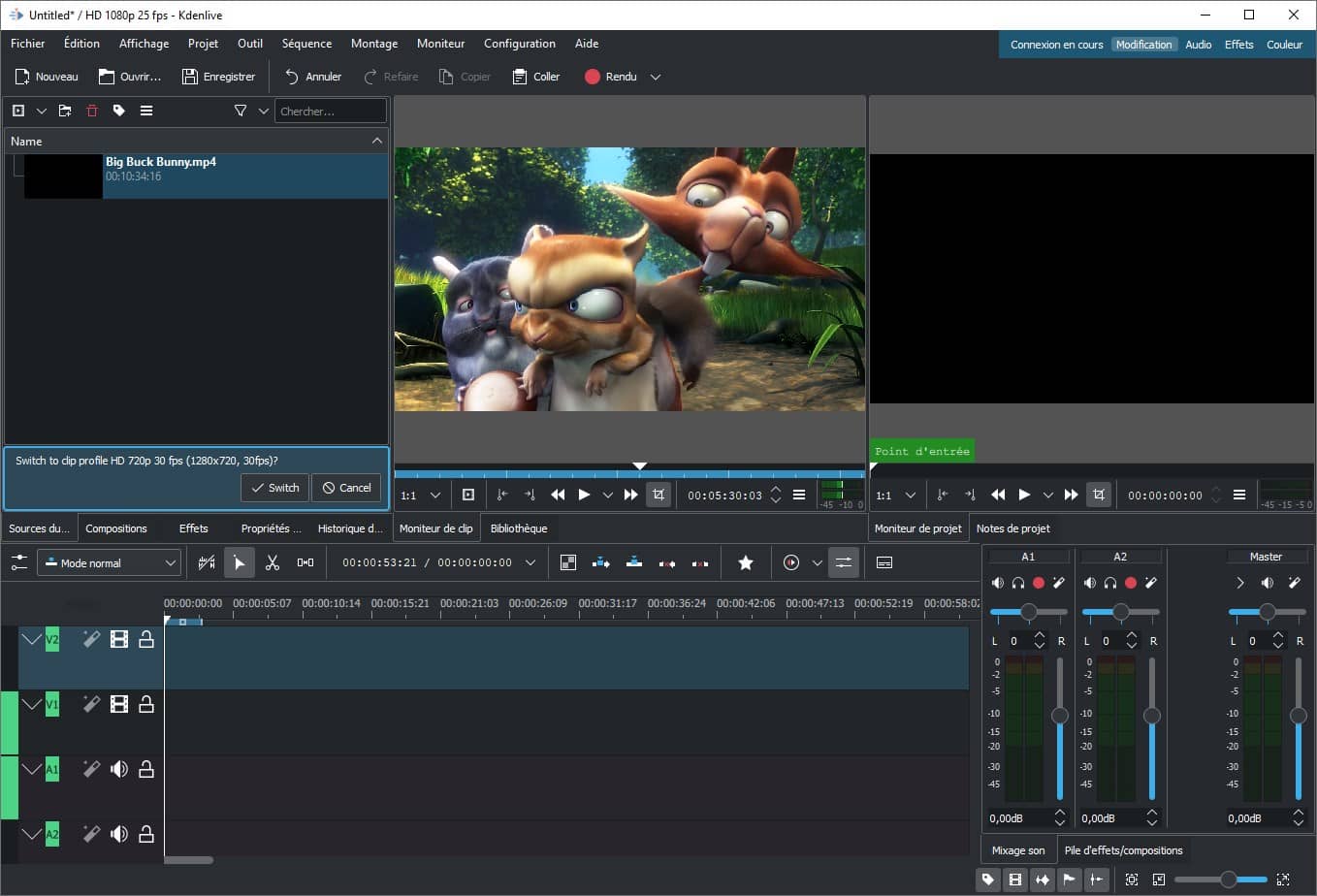Image resolution: width=1317 pixels, height=896 pixels.
Task: Toggle the V2 track lock
Action: tap(146, 639)
